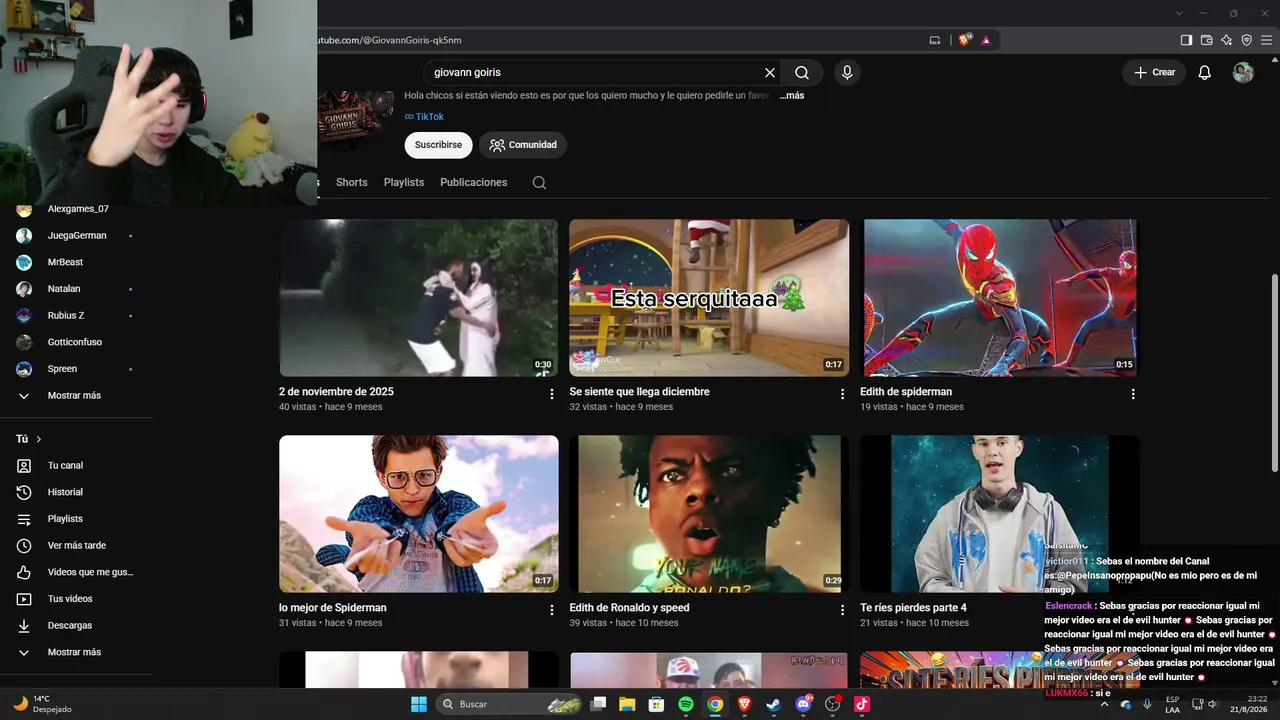Open the Brave hamburger main menu
Screen dimensions: 1280x720
pos(1266,40)
